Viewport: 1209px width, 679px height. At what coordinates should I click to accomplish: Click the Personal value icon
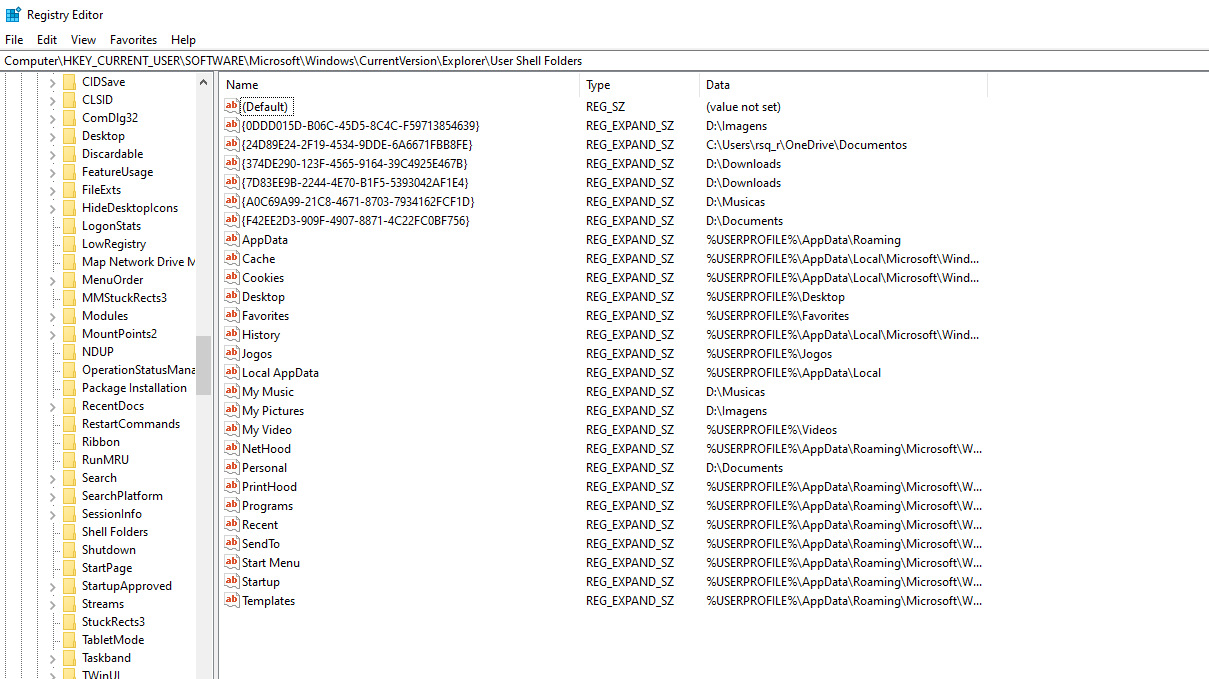[x=232, y=467]
